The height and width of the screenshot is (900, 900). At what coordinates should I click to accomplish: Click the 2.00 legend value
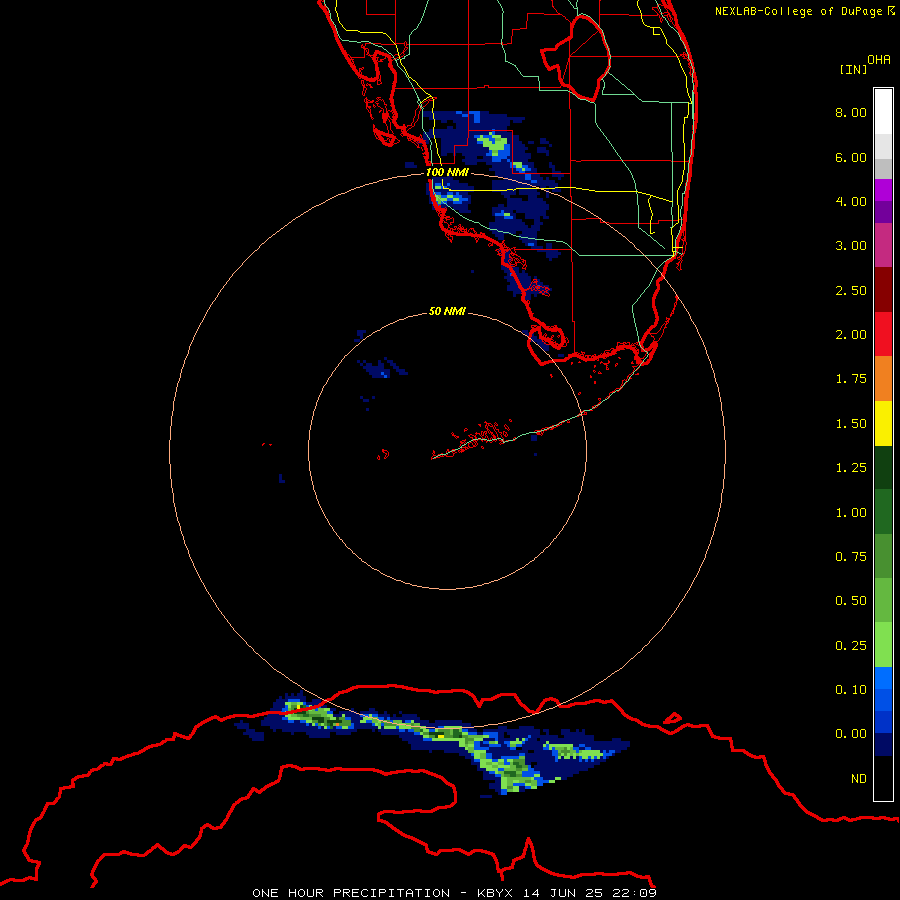point(851,335)
